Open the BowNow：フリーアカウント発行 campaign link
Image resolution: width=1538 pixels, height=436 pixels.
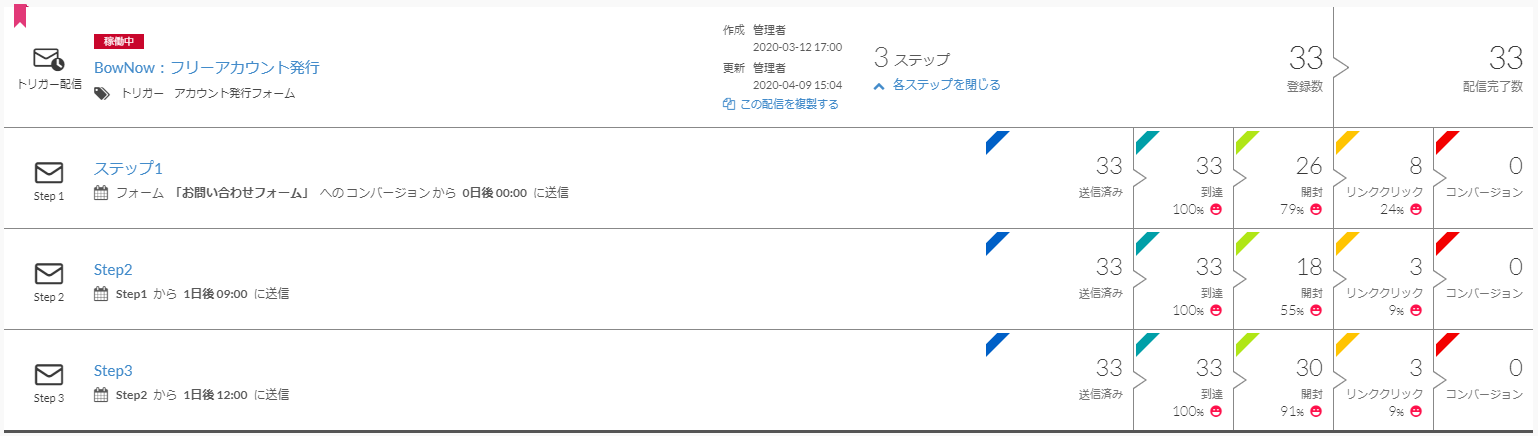point(207,68)
